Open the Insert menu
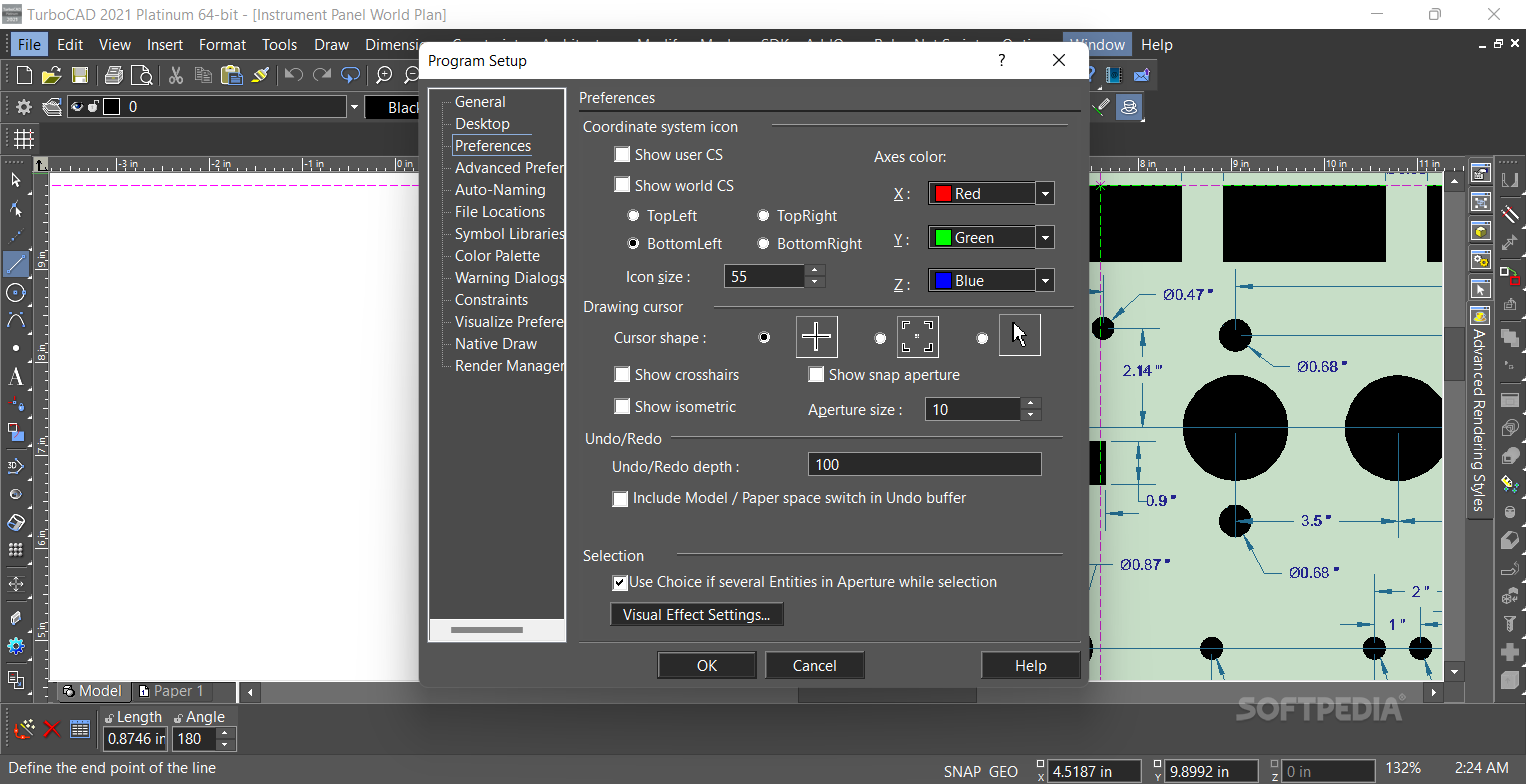The height and width of the screenshot is (784, 1526). [165, 45]
